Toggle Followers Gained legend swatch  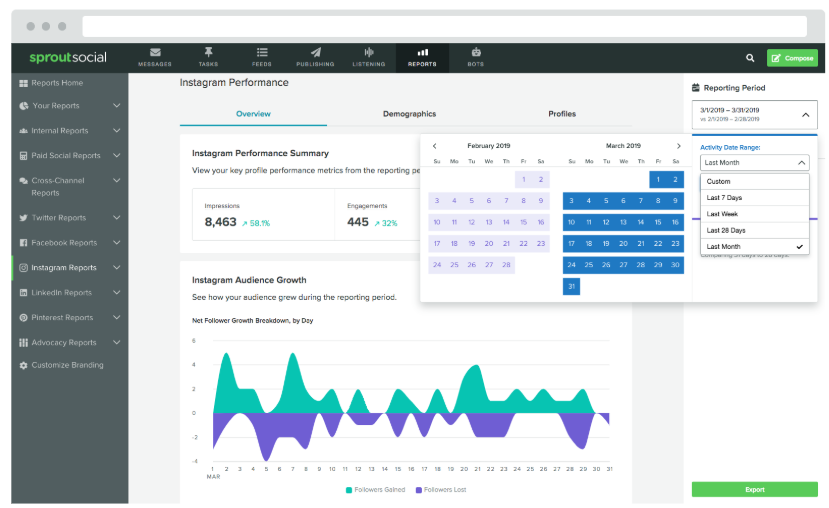click(x=349, y=490)
